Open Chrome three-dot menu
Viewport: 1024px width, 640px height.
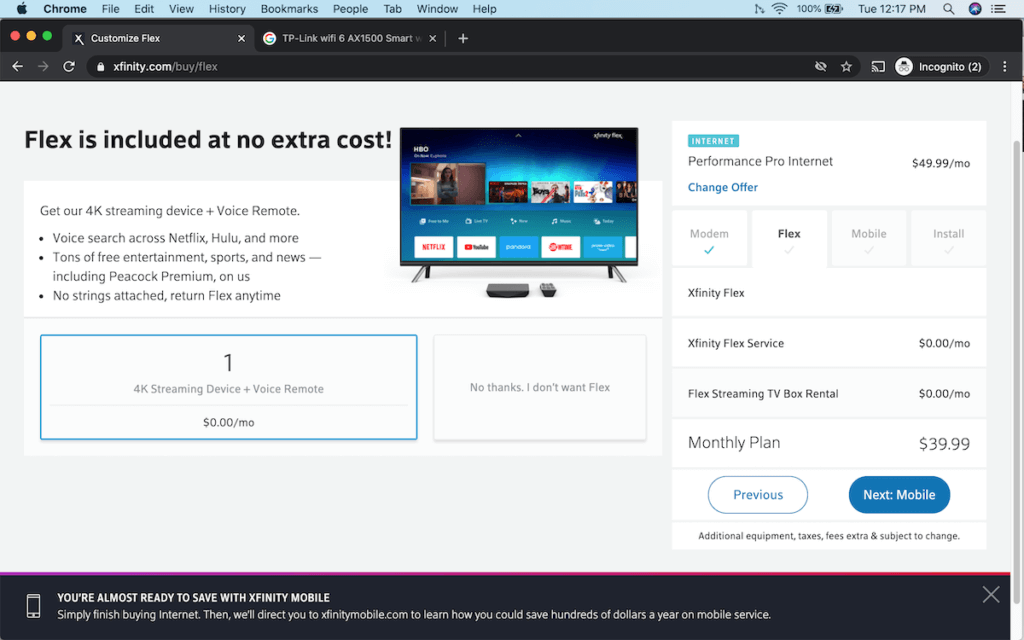click(x=1004, y=67)
